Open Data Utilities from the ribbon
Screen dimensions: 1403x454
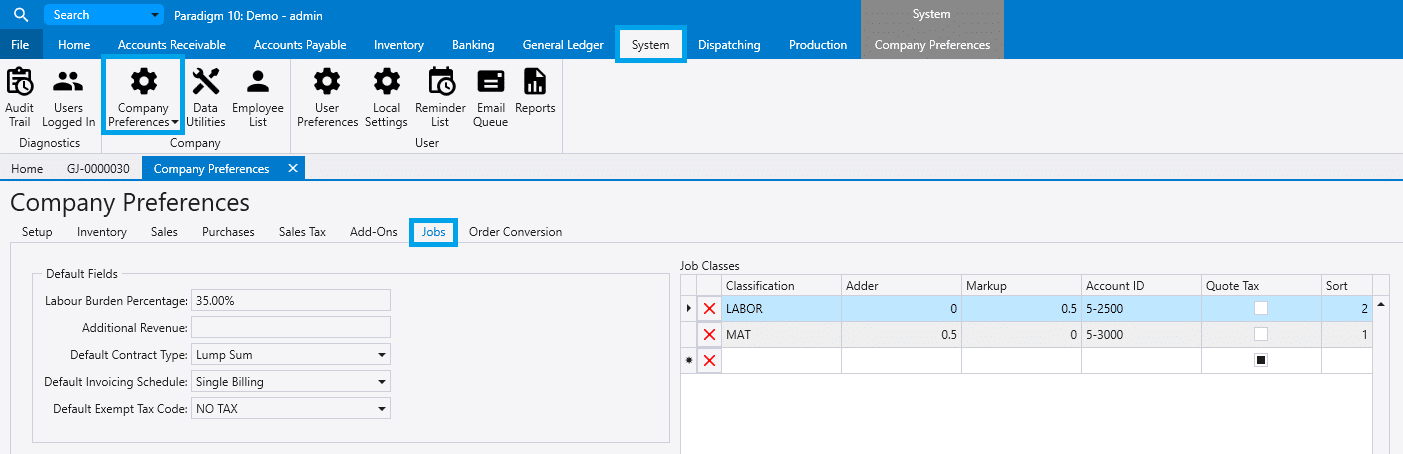(x=205, y=98)
